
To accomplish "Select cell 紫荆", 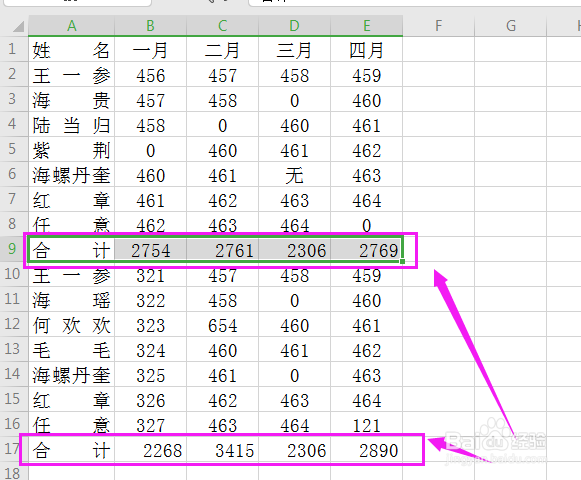I will [x=72, y=150].
